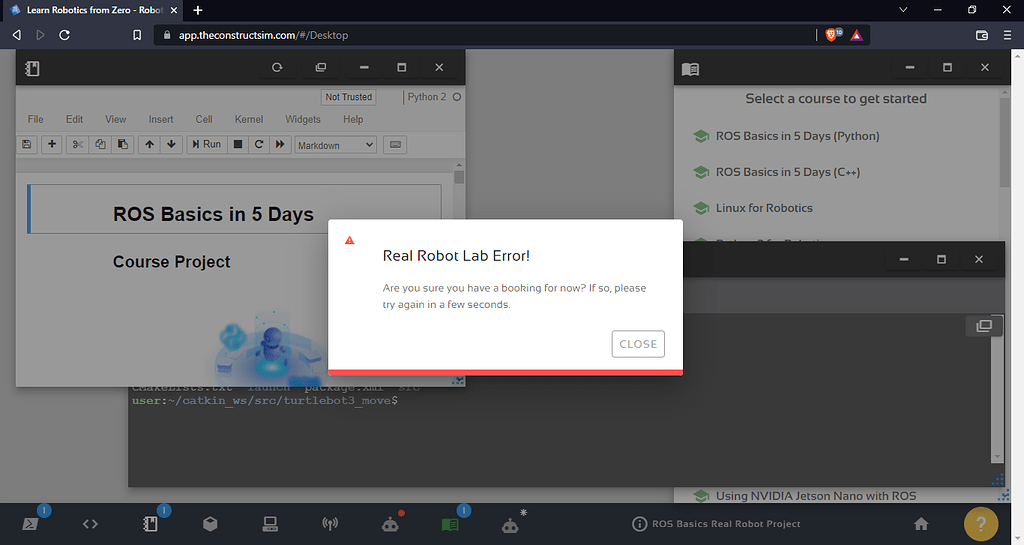Image resolution: width=1024 pixels, height=545 pixels.
Task: Open the shell terminal icon in bottom dock
Action: (30, 523)
